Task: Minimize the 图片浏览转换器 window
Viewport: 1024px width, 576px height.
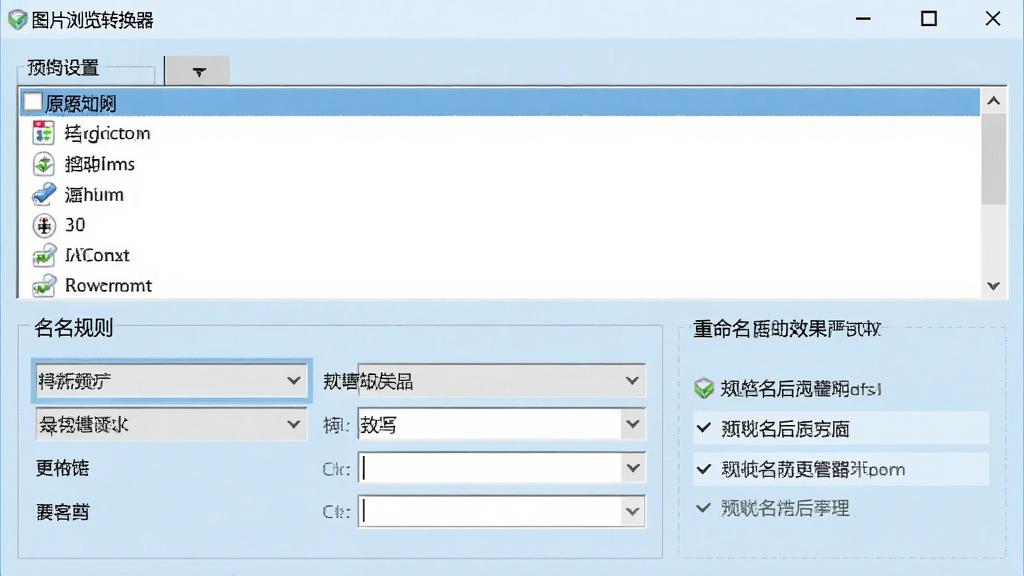Action: point(863,19)
